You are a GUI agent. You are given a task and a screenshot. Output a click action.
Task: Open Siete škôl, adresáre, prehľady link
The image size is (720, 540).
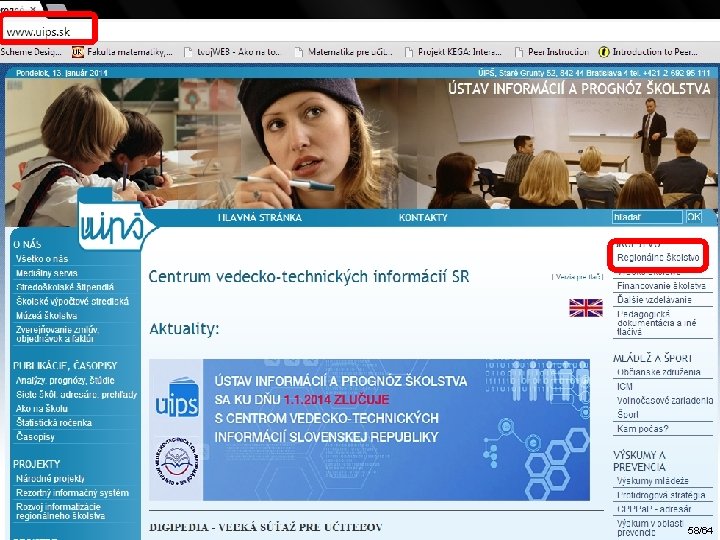76,394
